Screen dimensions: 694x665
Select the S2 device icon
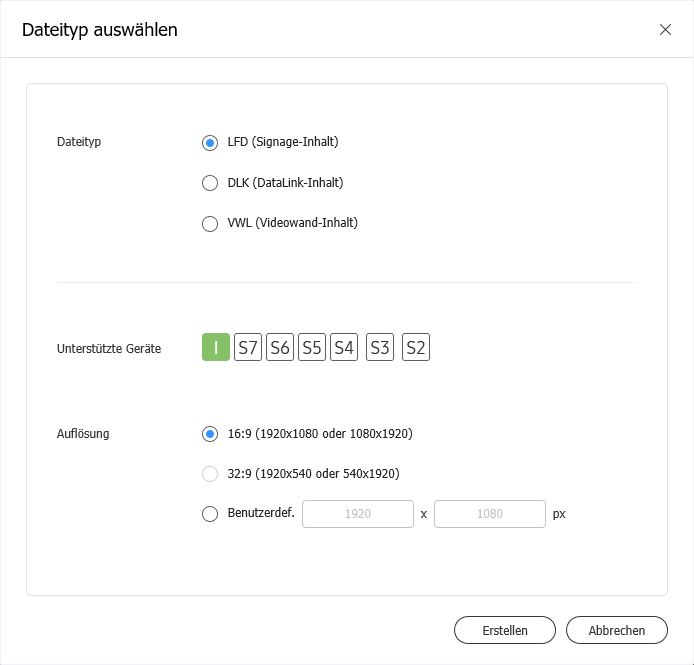(x=416, y=348)
